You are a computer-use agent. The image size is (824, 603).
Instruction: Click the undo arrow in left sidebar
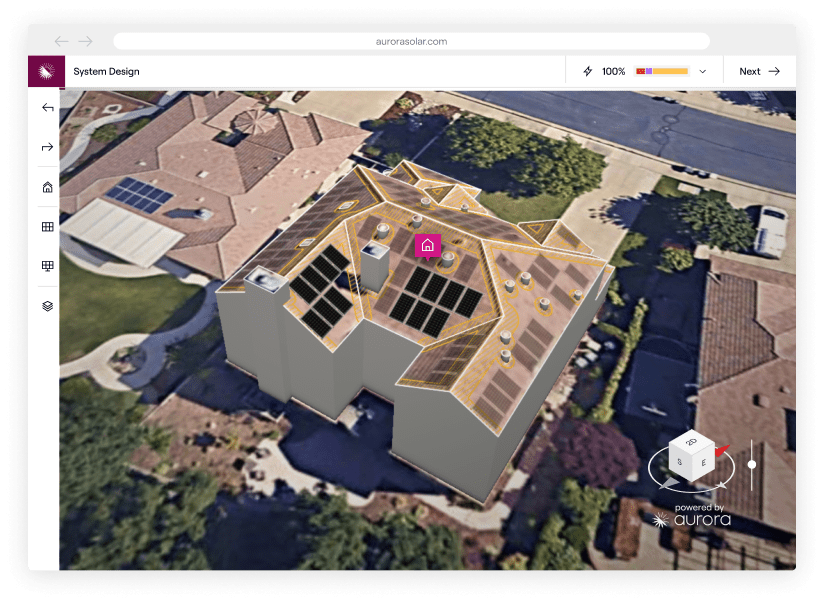48,108
